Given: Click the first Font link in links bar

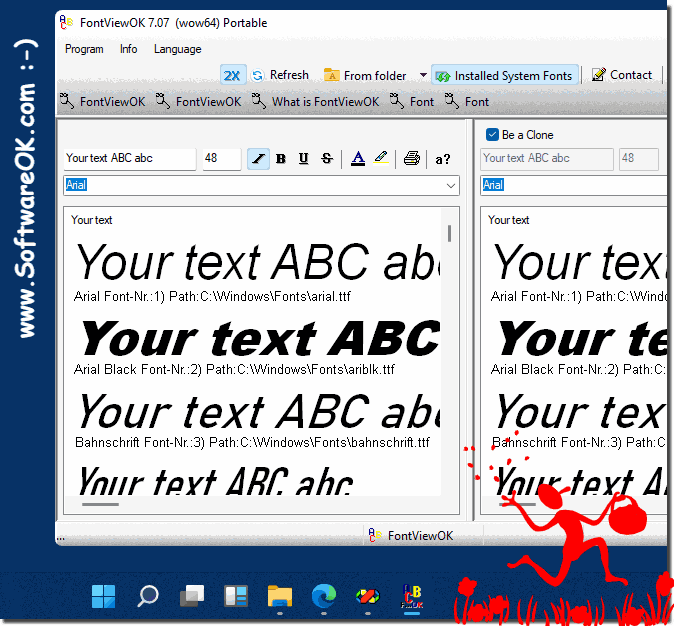Looking at the screenshot, I should 412,102.
